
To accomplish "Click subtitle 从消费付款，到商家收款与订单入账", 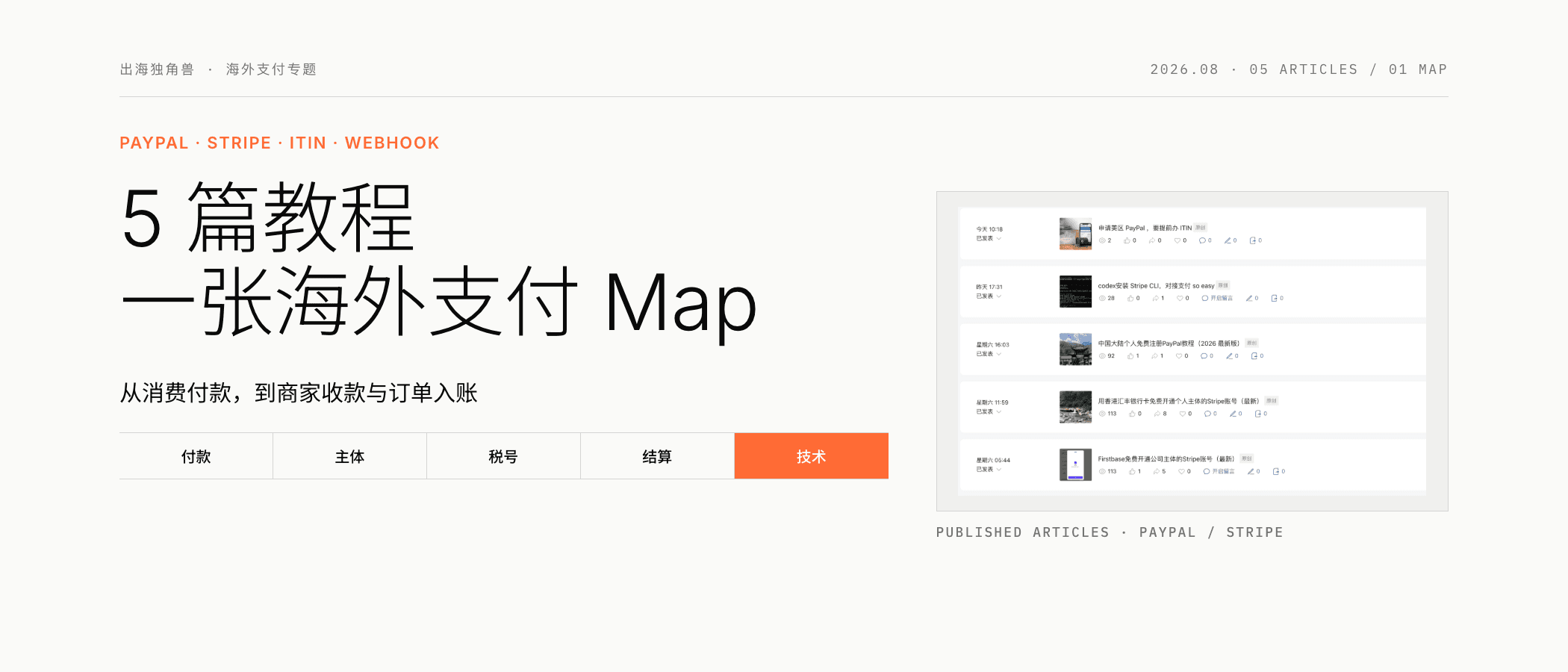I will pyautogui.click(x=299, y=393).
